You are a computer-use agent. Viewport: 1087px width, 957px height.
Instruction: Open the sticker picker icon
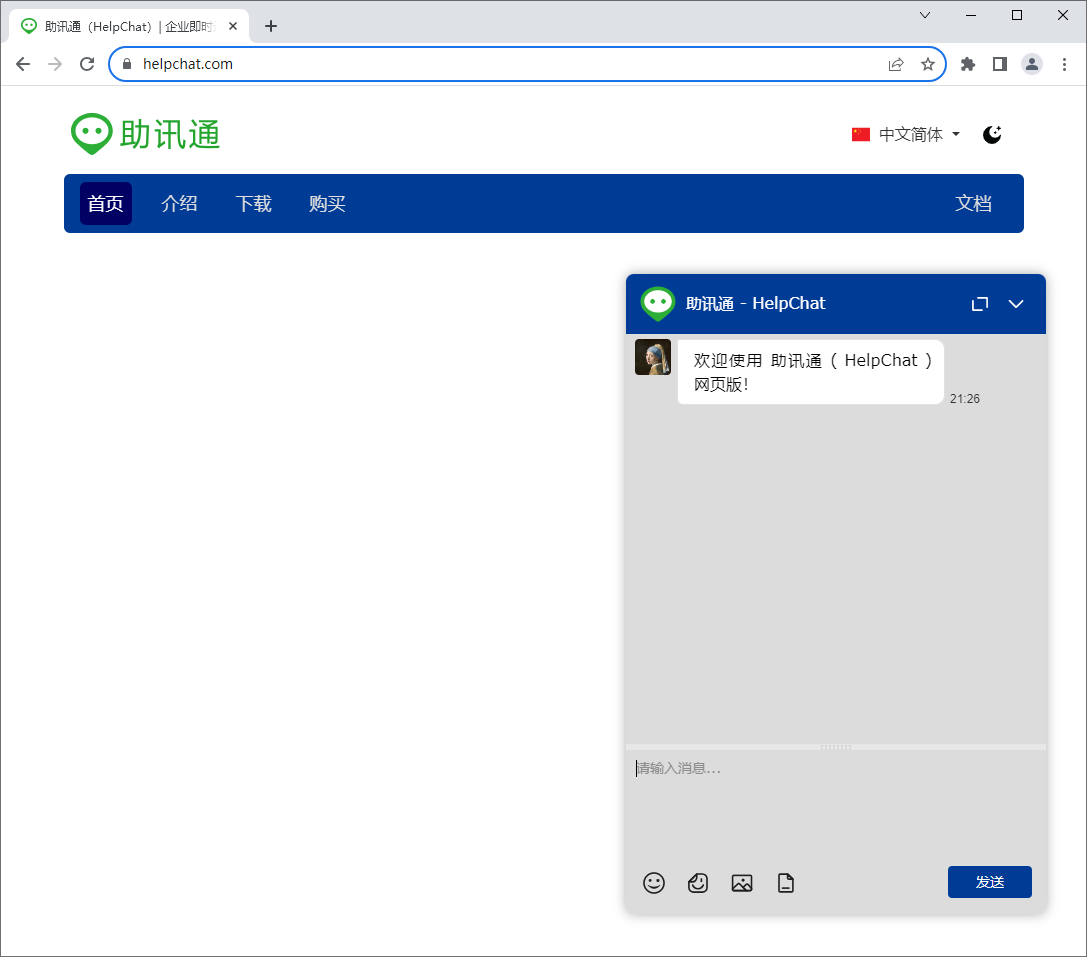click(x=698, y=883)
